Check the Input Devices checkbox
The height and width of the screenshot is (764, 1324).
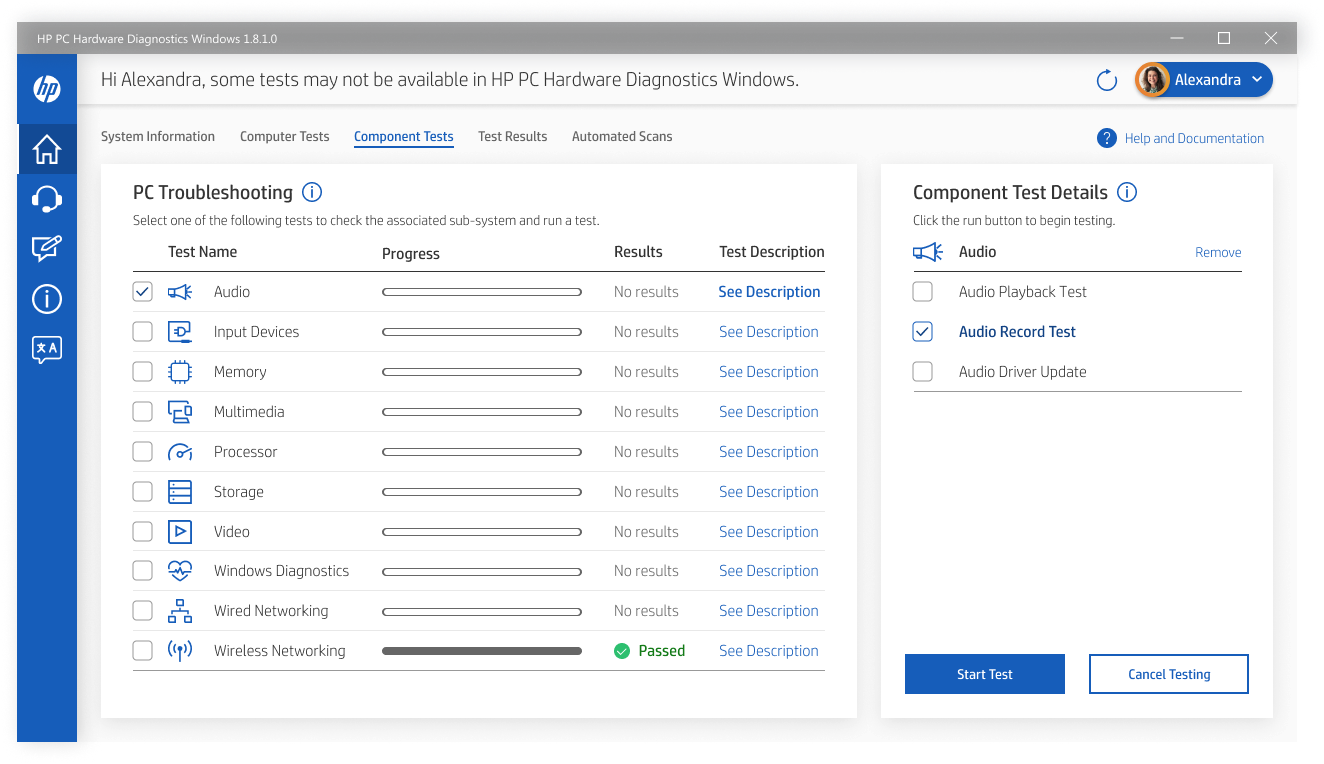pos(143,332)
